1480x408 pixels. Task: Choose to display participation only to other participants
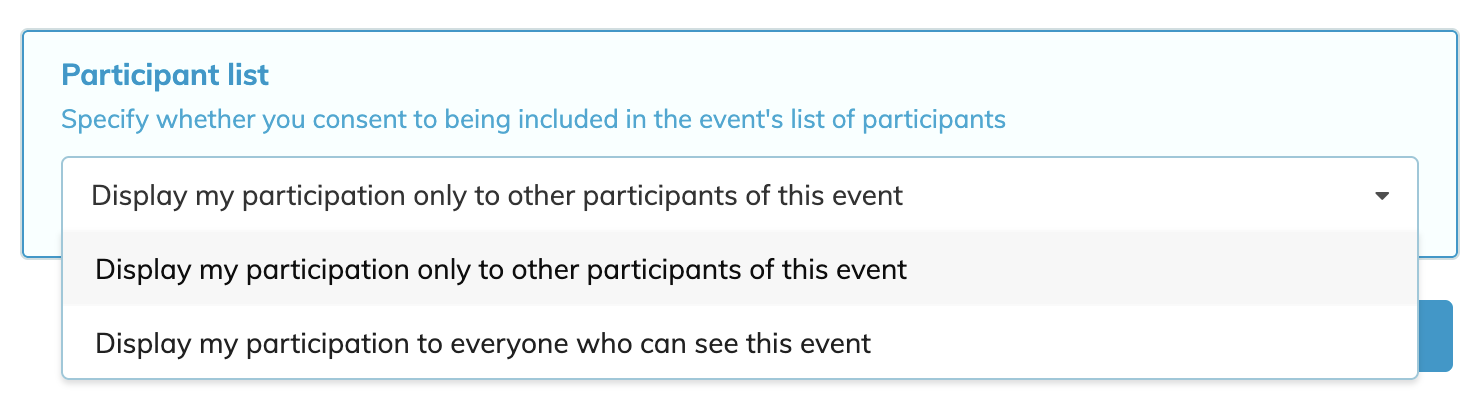point(501,270)
